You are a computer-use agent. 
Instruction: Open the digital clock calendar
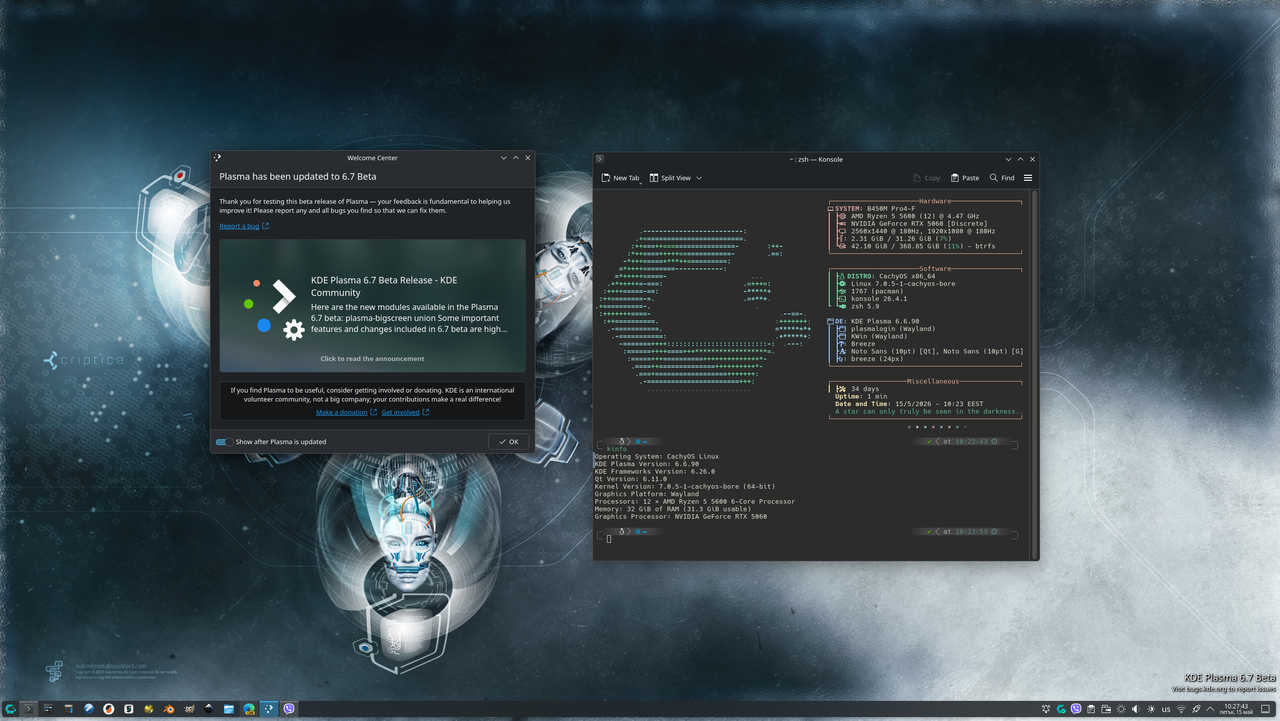tap(1237, 709)
